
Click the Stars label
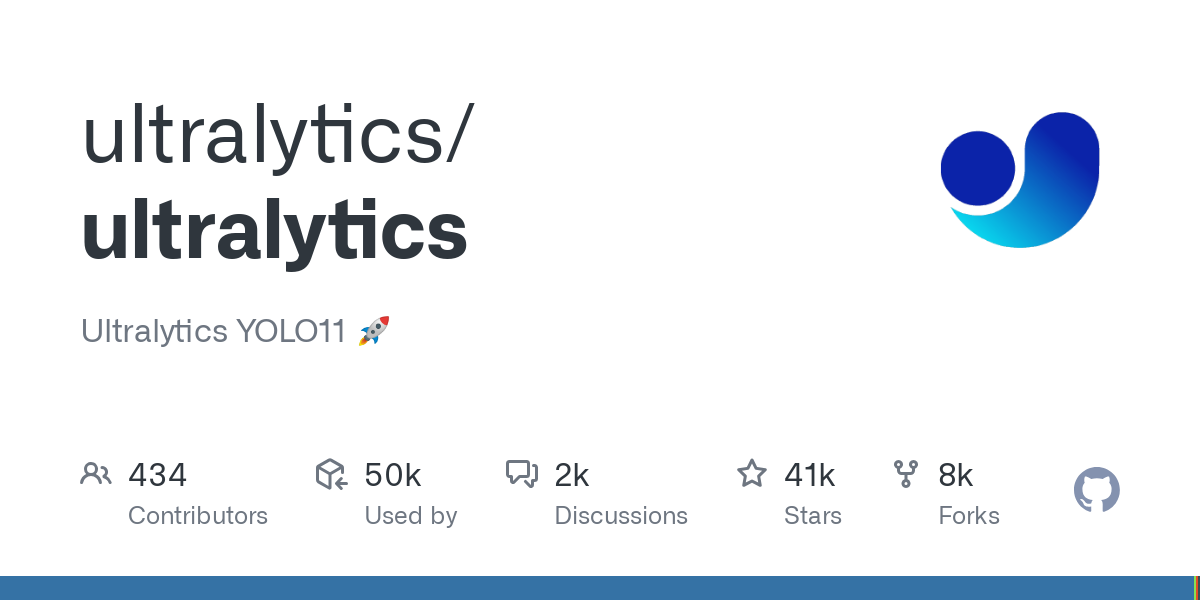pos(813,516)
